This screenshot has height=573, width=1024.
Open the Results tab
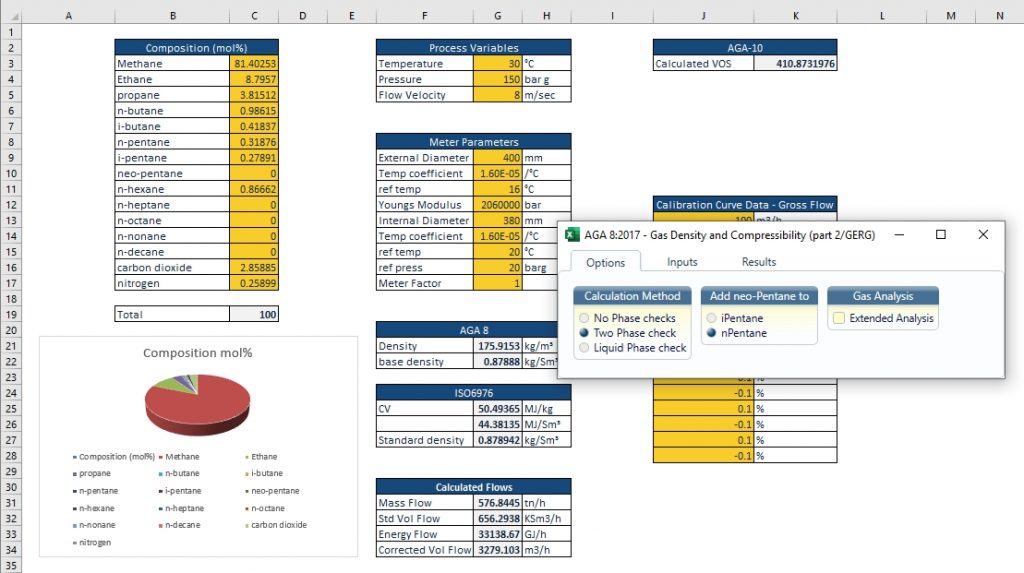point(758,262)
